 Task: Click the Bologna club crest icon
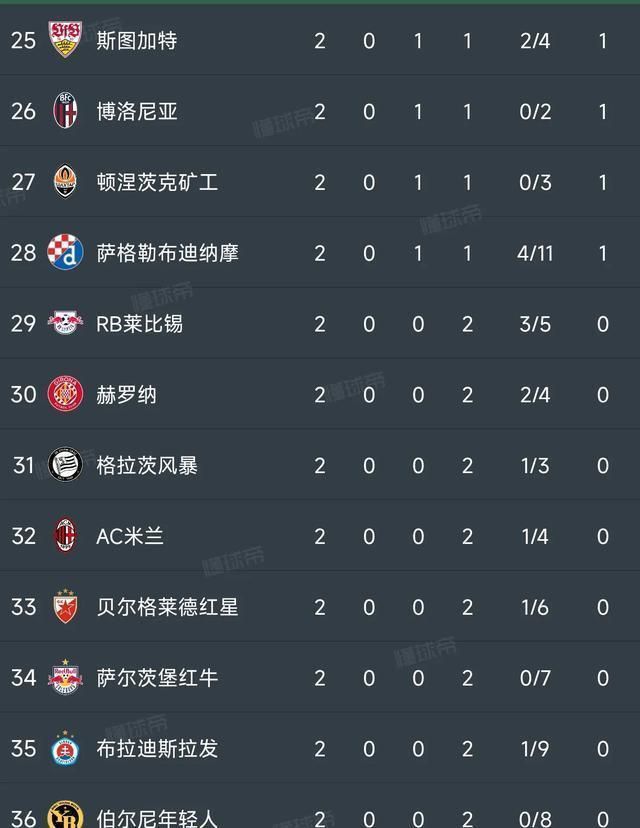tap(65, 111)
